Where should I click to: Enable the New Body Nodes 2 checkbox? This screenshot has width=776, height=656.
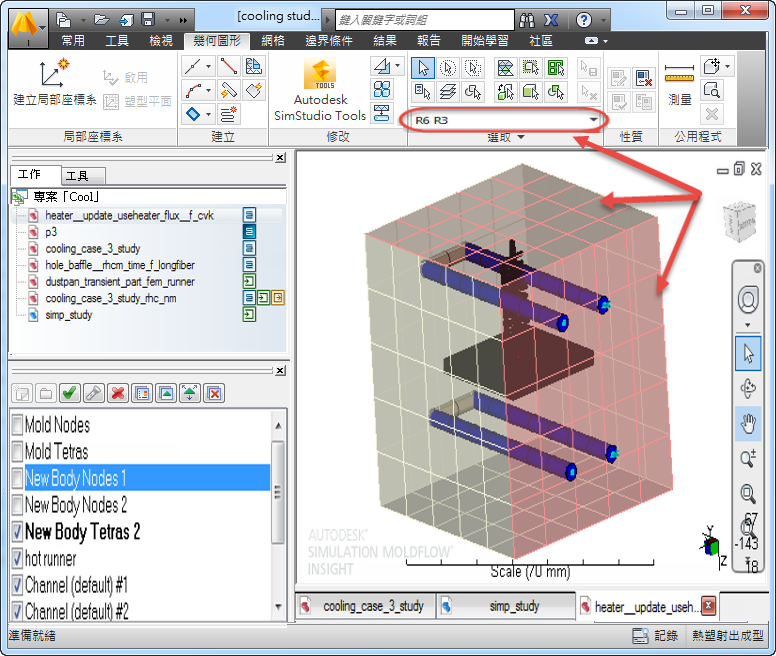click(18, 505)
